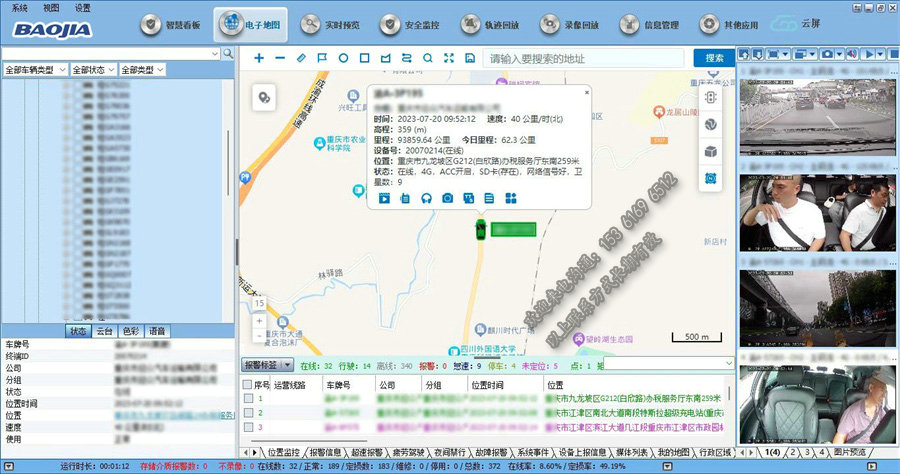Toggle traffic light layer on map
The image size is (900, 474).
pyautogui.click(x=711, y=98)
